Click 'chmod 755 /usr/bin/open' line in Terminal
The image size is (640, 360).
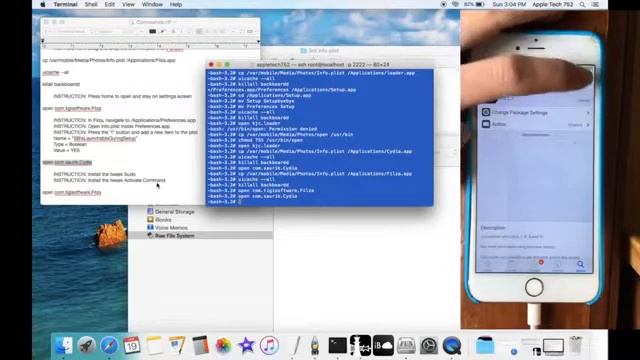(x=256, y=140)
